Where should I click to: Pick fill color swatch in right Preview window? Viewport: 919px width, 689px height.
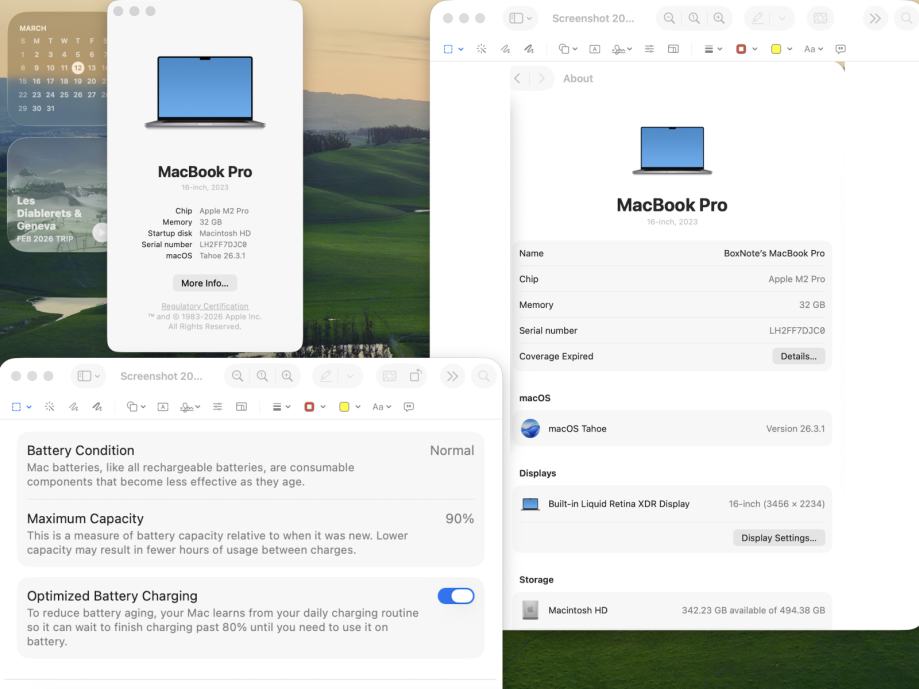point(776,49)
